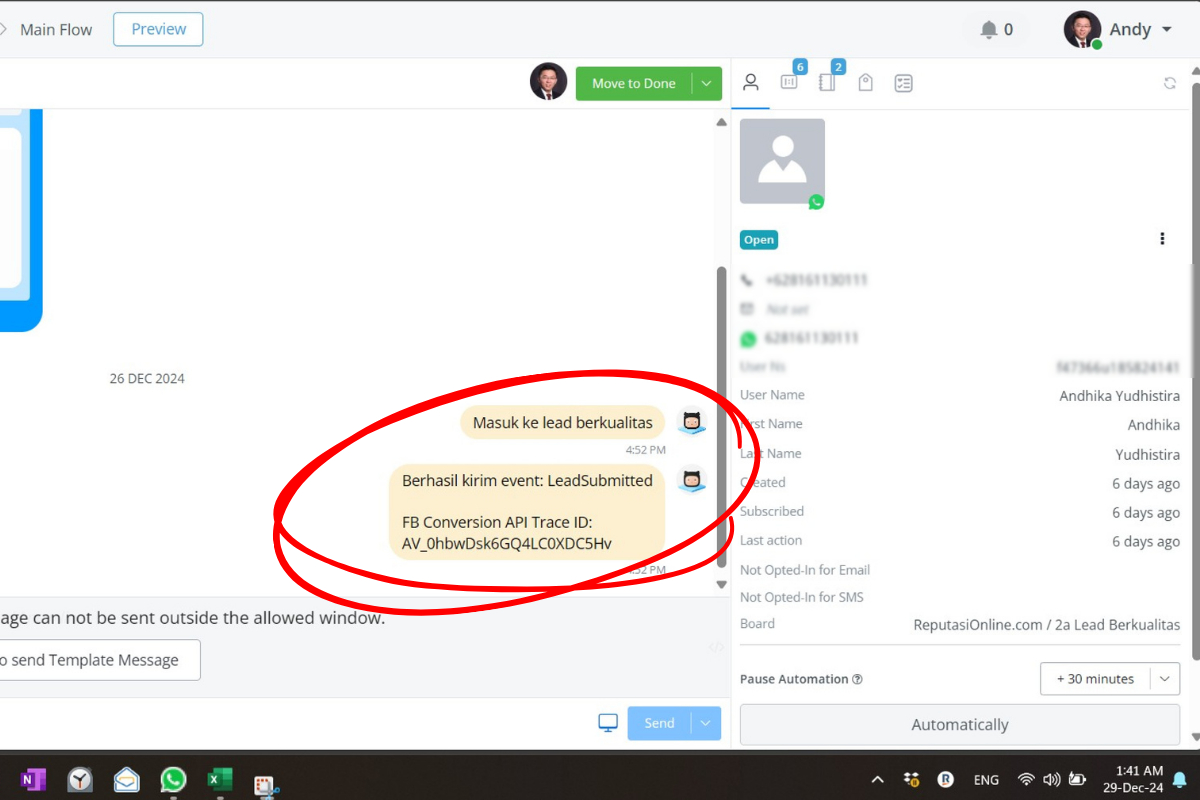Click the send Template Message button

coord(95,660)
